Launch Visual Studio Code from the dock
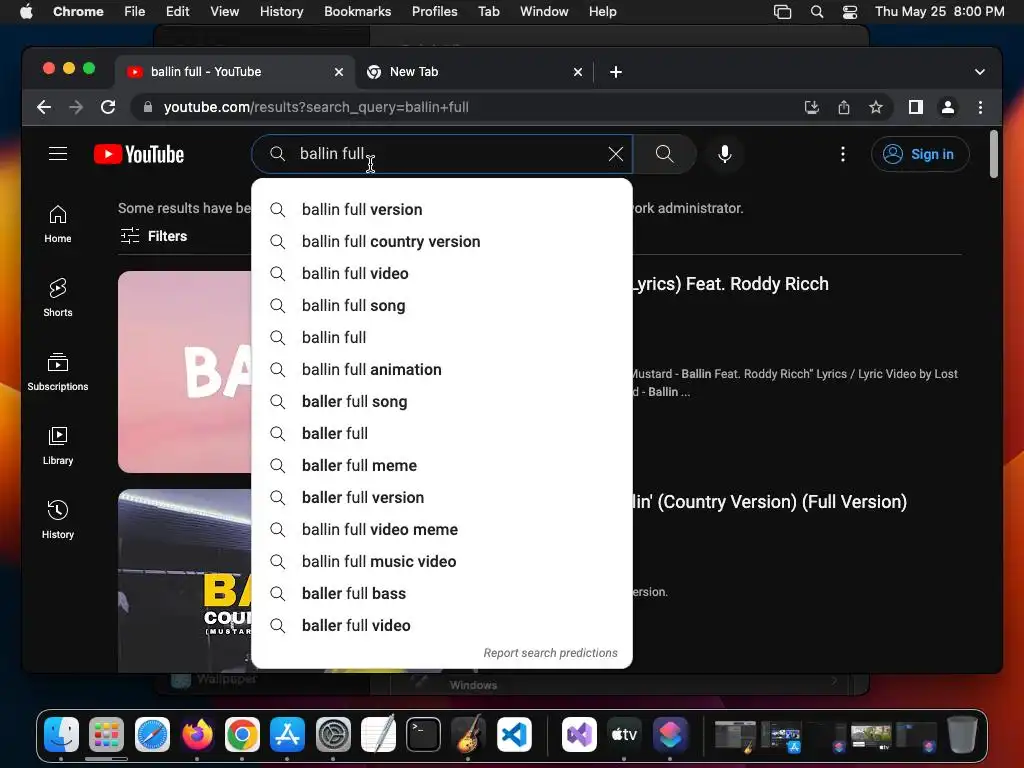 [x=514, y=734]
